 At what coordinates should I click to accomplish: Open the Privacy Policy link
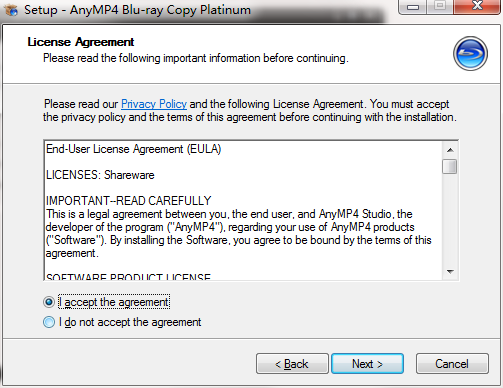[x=154, y=104]
